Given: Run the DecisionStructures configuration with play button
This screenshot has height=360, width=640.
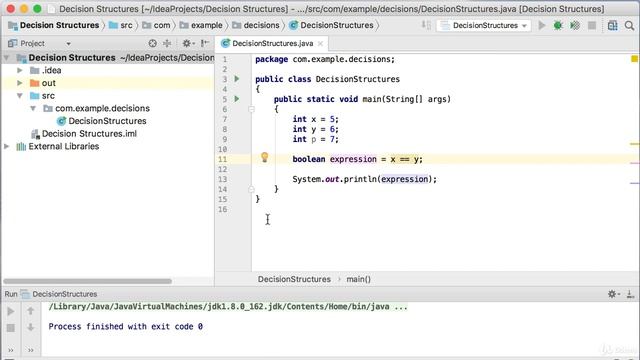Looking at the screenshot, I should point(542,25).
